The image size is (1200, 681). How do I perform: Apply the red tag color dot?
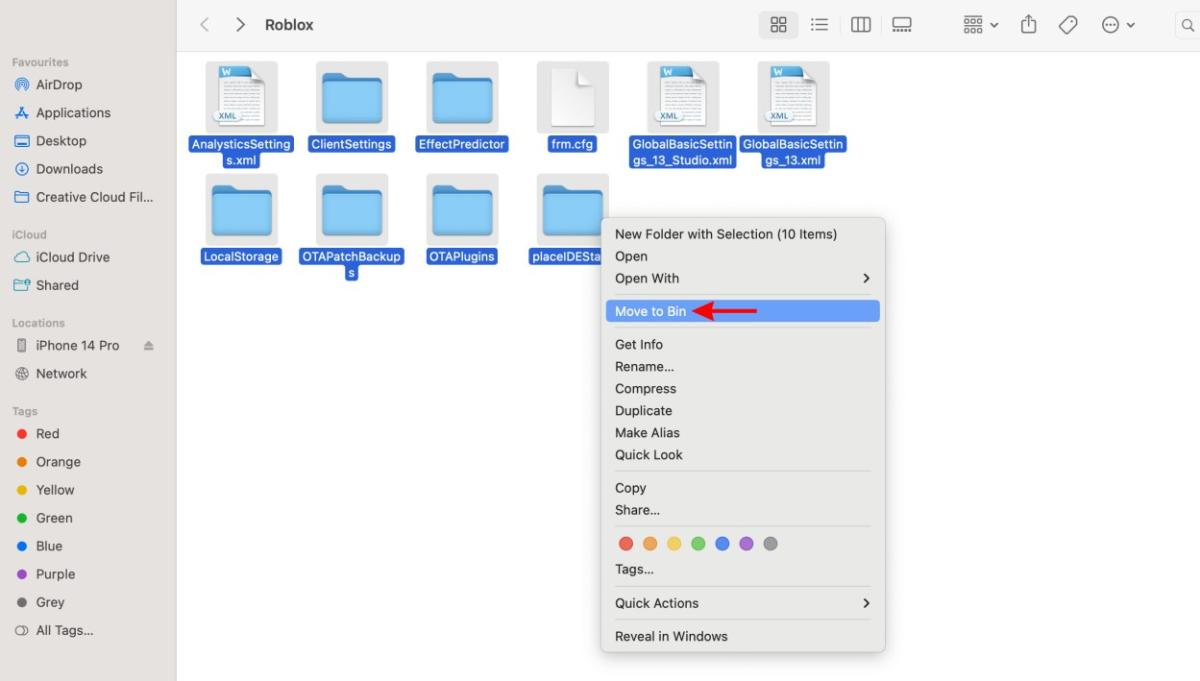626,544
